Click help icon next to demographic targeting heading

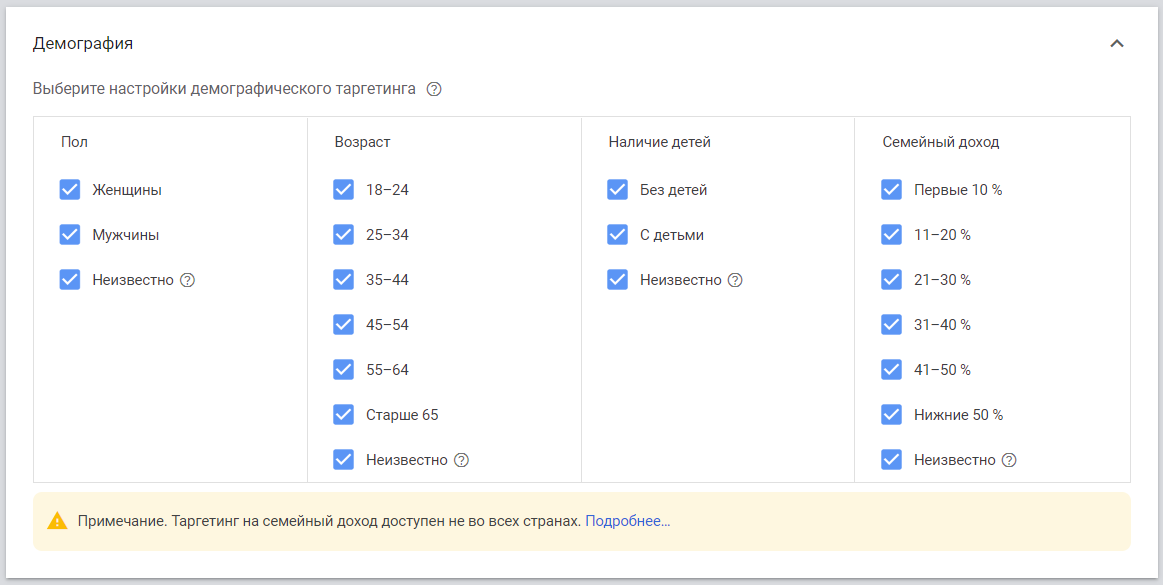(x=434, y=89)
